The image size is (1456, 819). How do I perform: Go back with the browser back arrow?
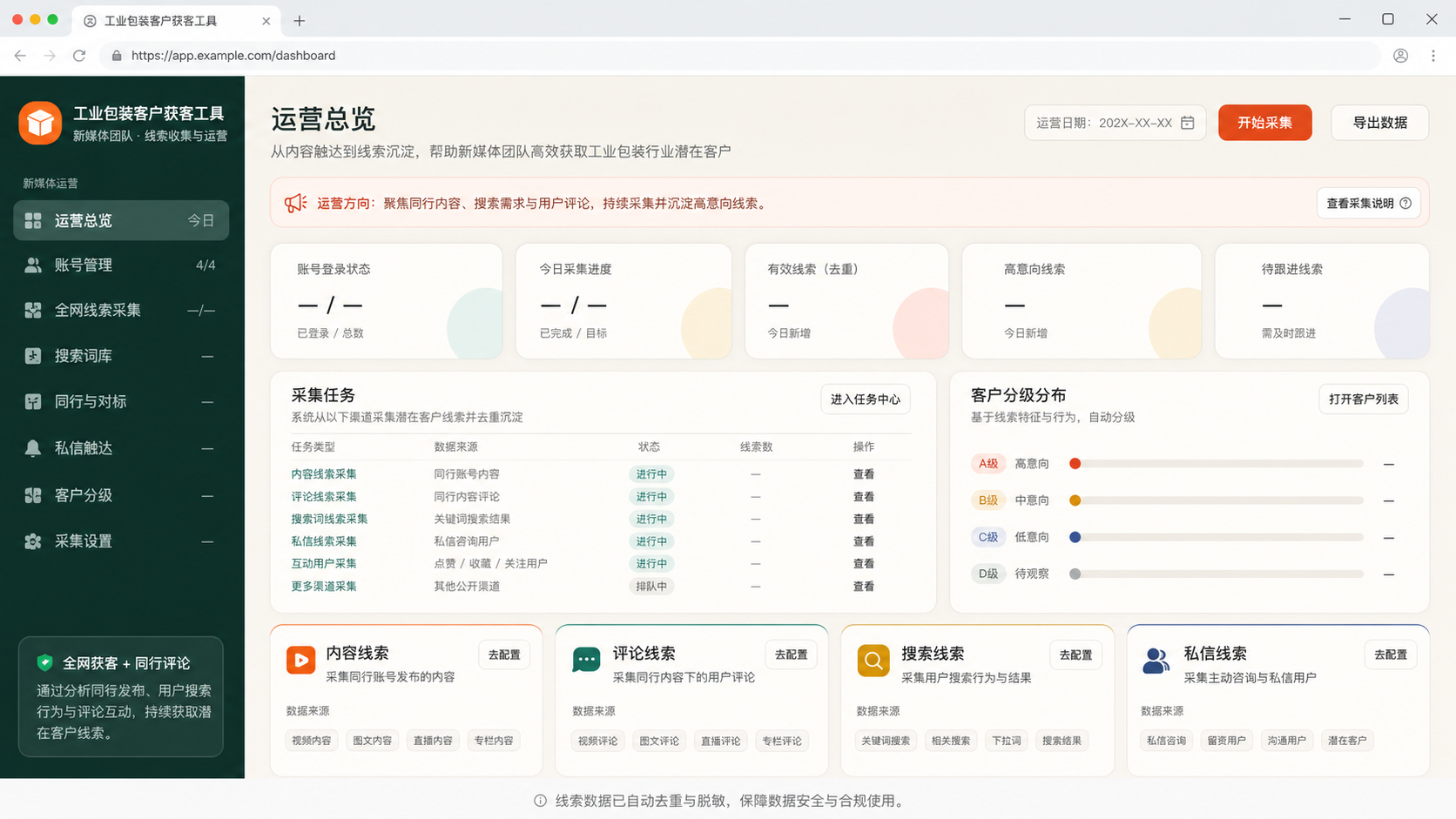click(x=20, y=56)
